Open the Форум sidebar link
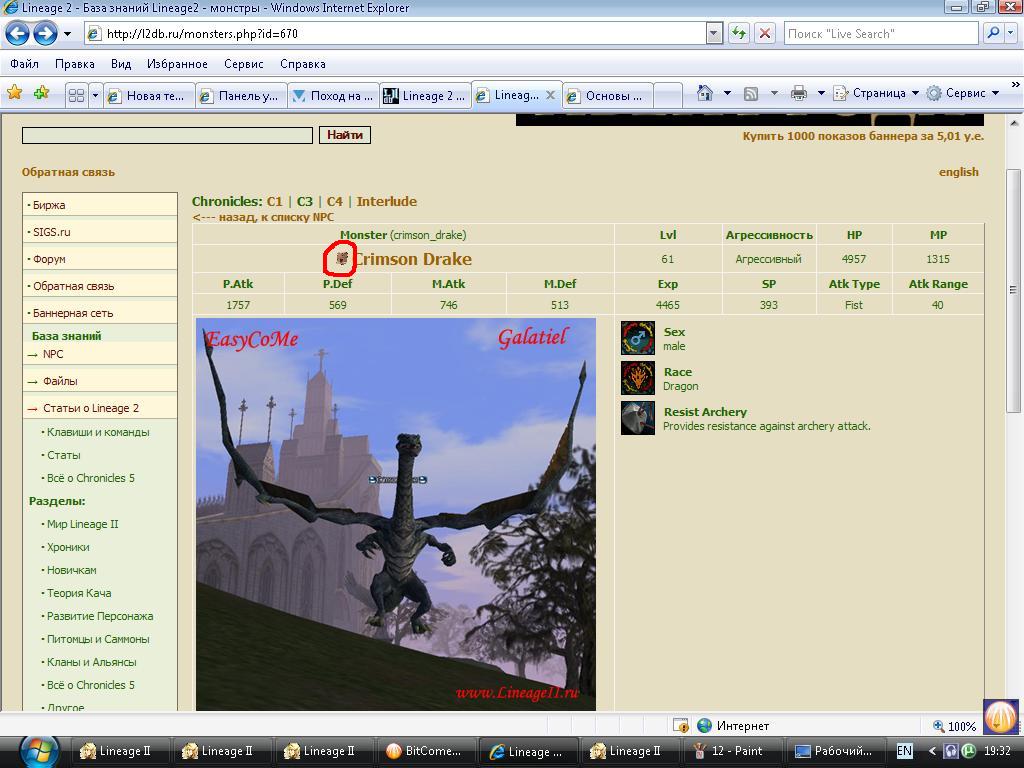Image resolution: width=1024 pixels, height=768 pixels. tap(49, 259)
